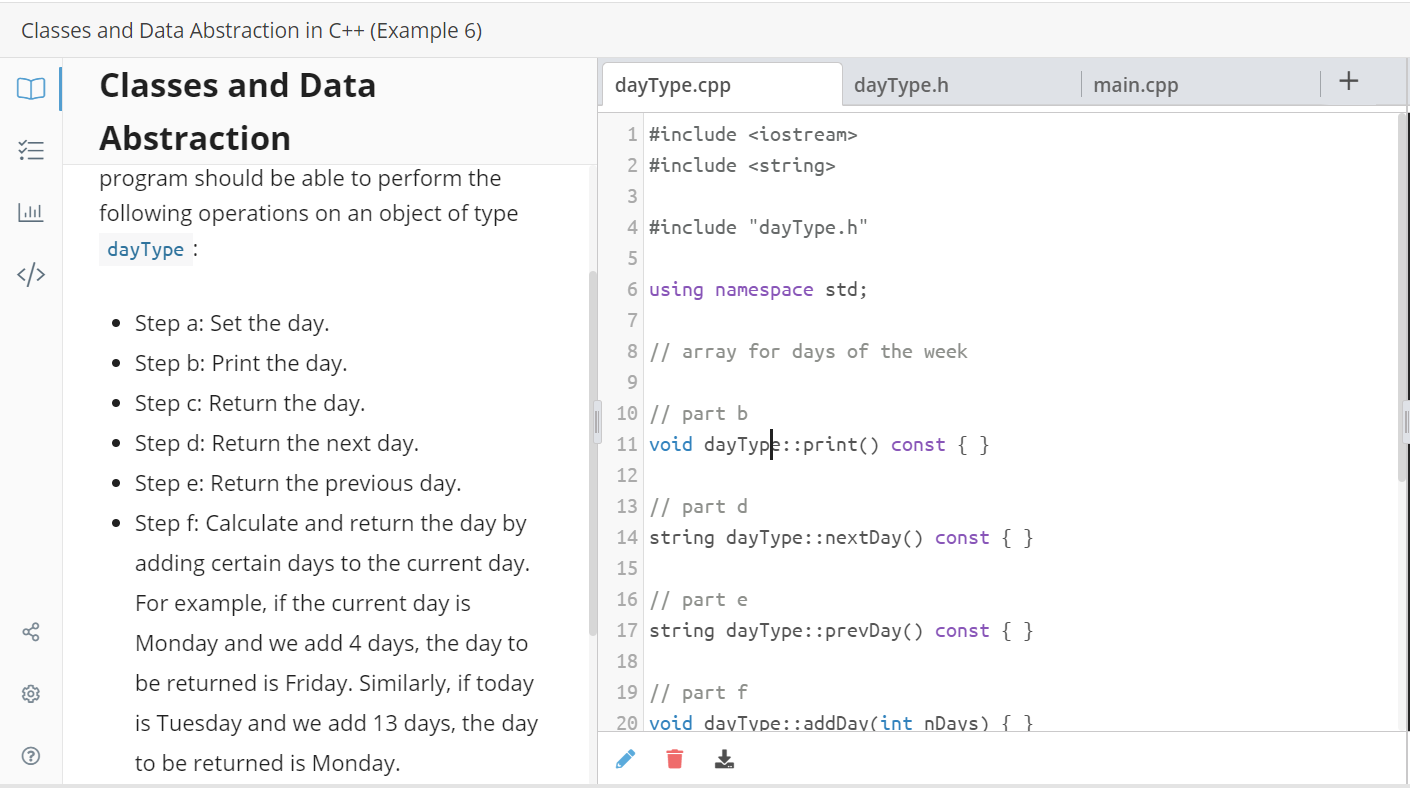Switch to the dayType.h tab
1410x788 pixels.
pyautogui.click(x=901, y=85)
